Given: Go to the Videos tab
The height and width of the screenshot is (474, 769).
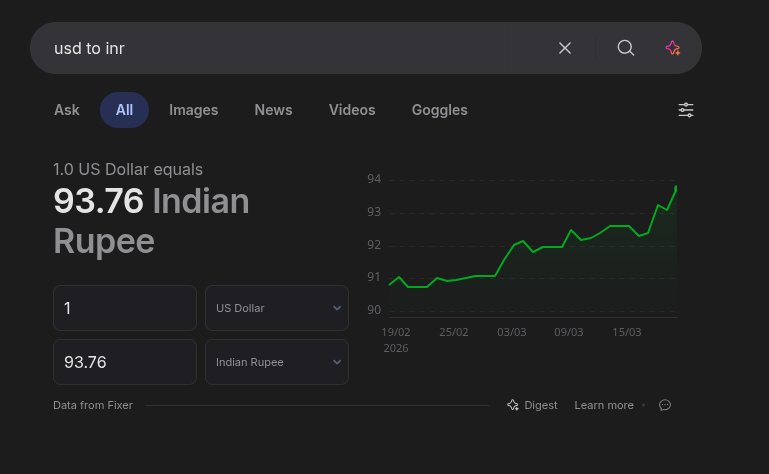Looking at the screenshot, I should [x=352, y=110].
